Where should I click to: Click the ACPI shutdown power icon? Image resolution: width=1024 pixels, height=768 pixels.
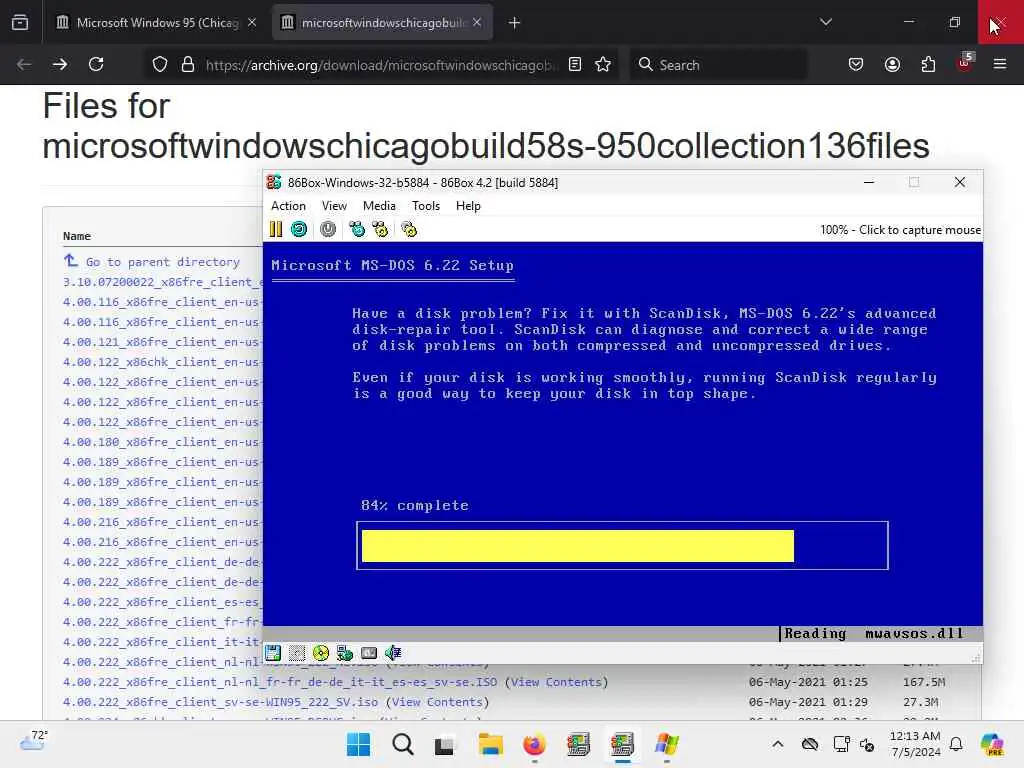tap(328, 229)
